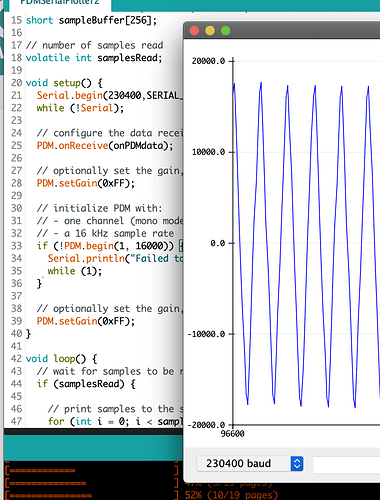Image resolution: width=380 pixels, height=500 pixels.
Task: Open the 230400 baud dropdown
Action: click(250, 463)
